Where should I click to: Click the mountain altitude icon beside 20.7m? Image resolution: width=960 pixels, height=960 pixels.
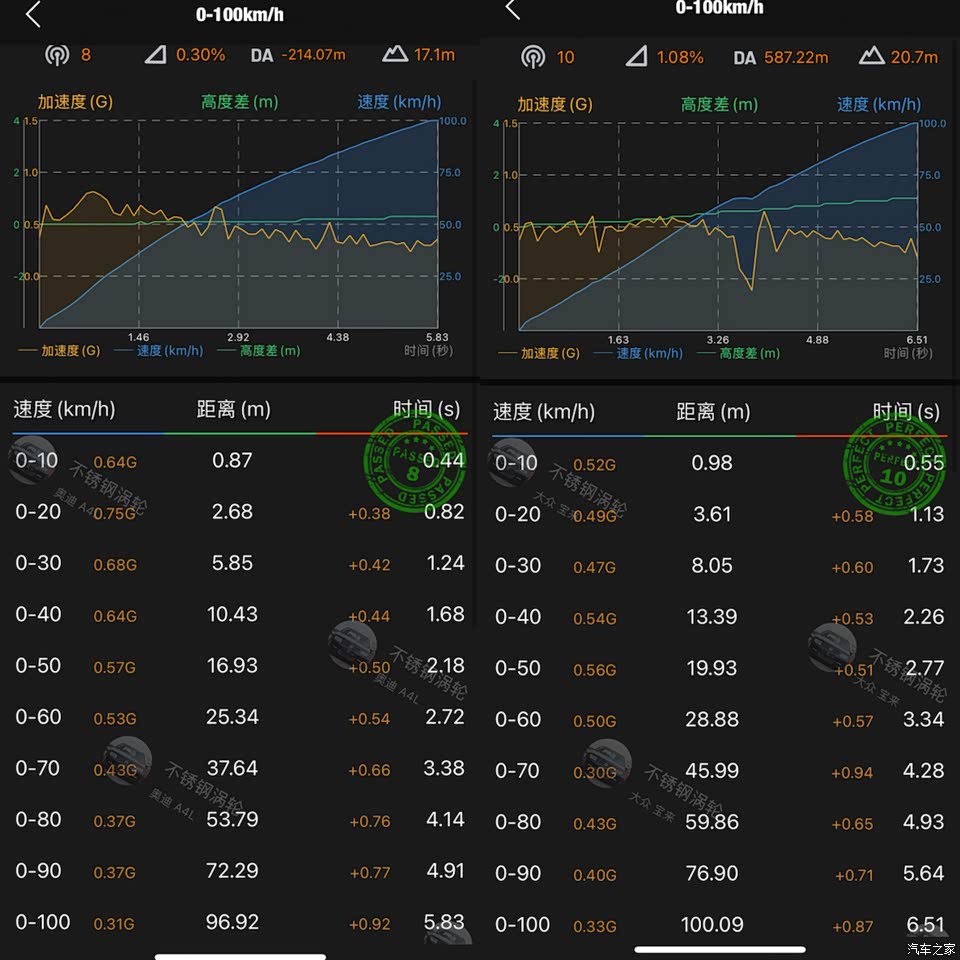click(873, 57)
